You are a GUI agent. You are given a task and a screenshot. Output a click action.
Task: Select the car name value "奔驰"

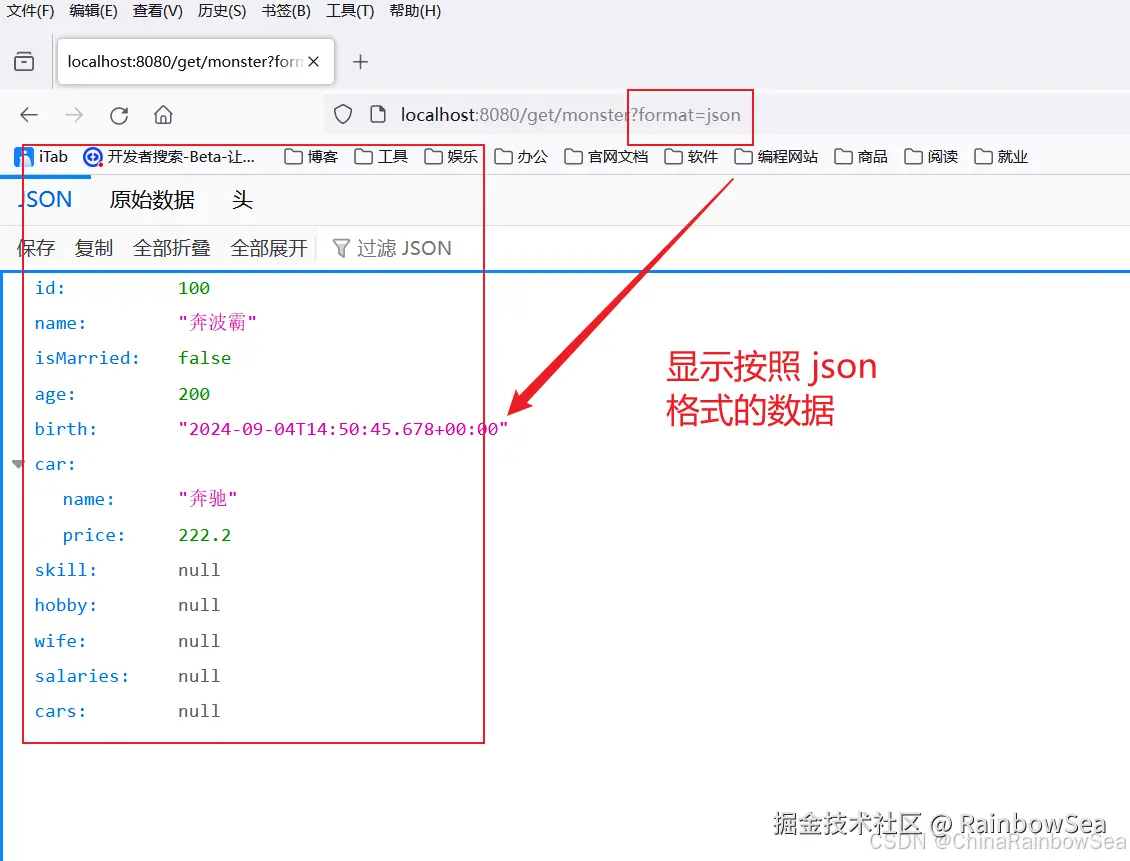coord(208,499)
